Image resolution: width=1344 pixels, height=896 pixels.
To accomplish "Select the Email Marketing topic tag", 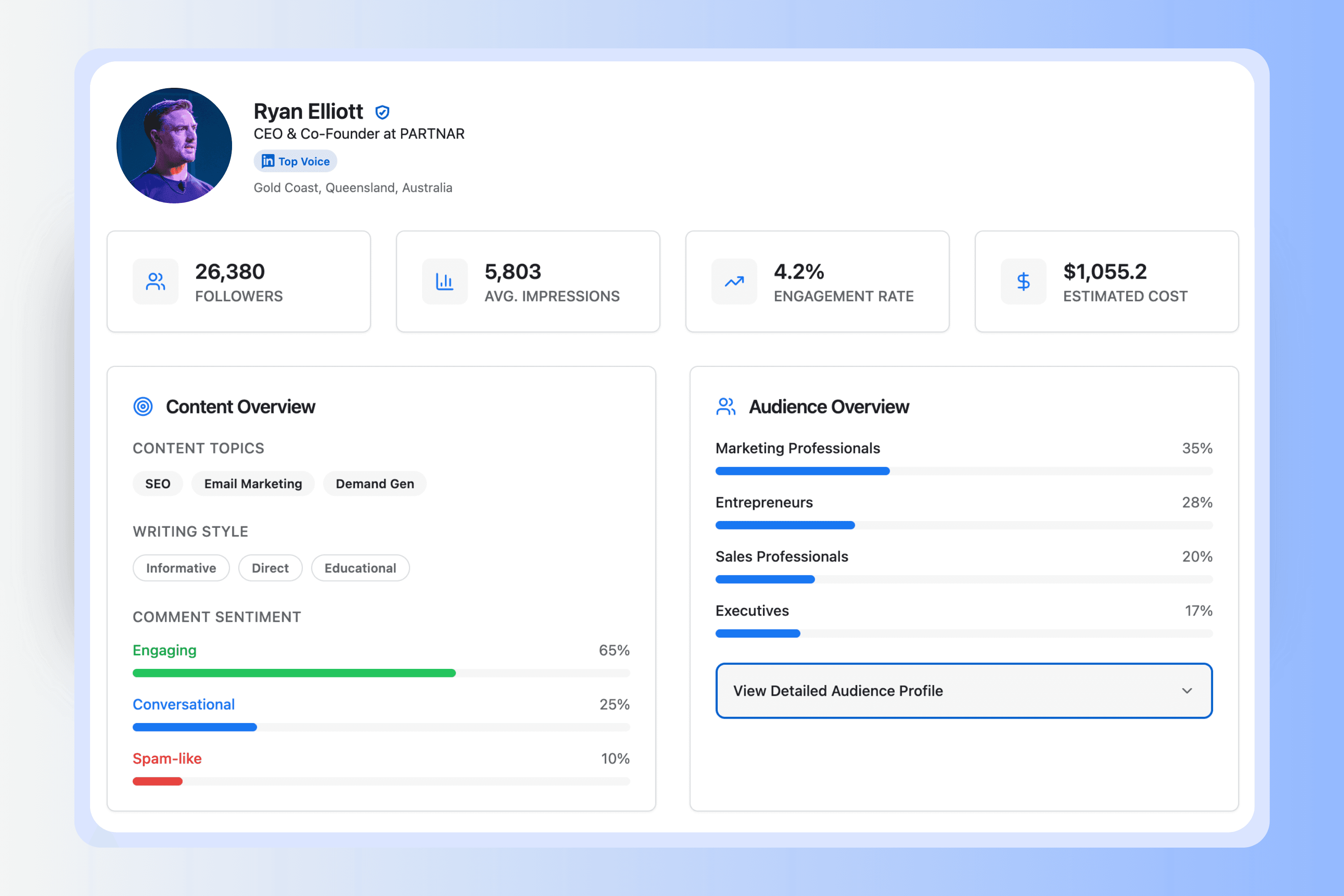I will tap(253, 483).
